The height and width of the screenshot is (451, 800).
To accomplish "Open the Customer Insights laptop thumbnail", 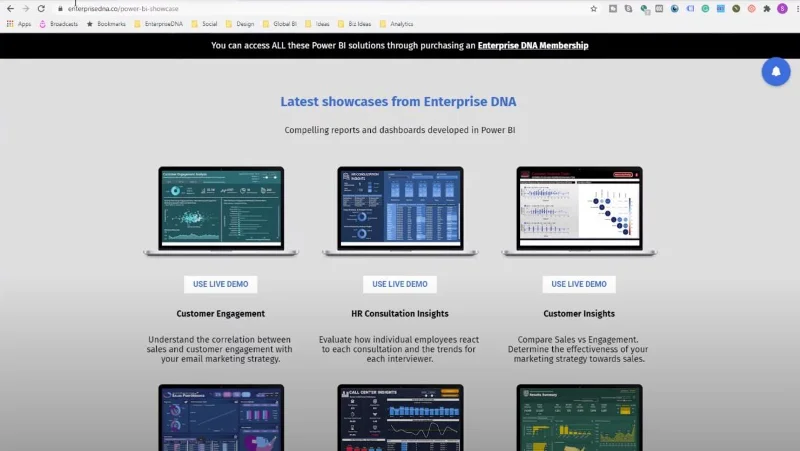I will pyautogui.click(x=579, y=211).
